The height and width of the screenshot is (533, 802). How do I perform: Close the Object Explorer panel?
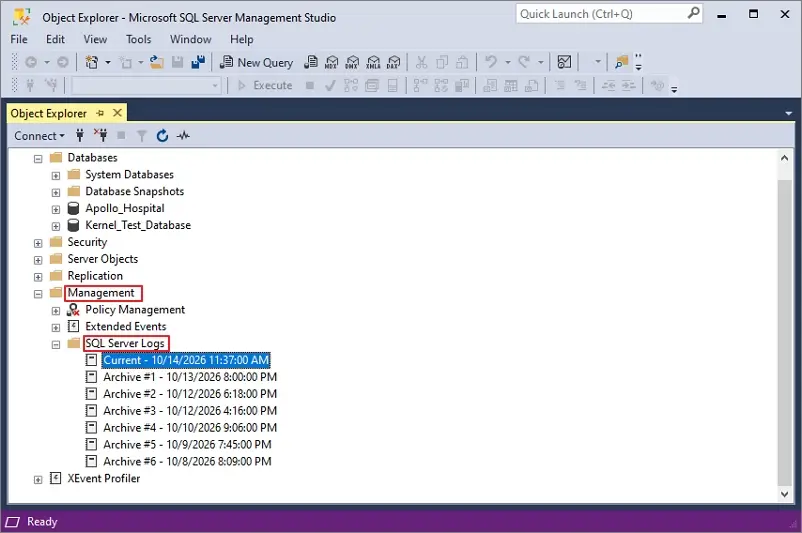(117, 113)
